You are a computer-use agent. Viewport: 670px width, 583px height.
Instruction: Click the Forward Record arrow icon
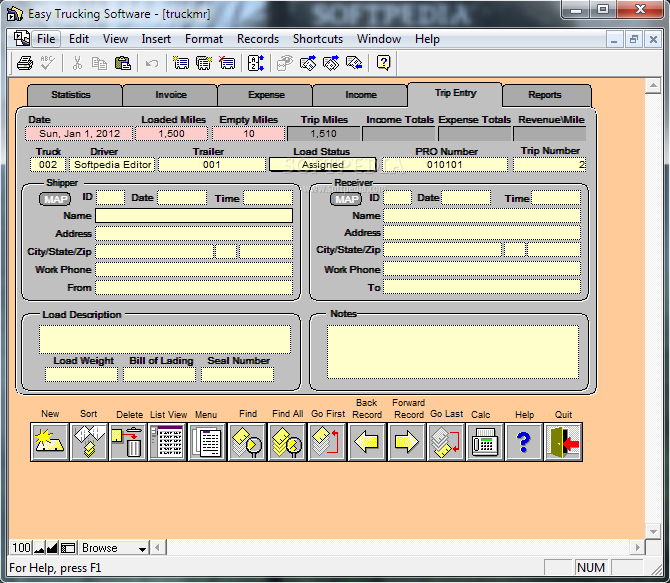coord(406,442)
